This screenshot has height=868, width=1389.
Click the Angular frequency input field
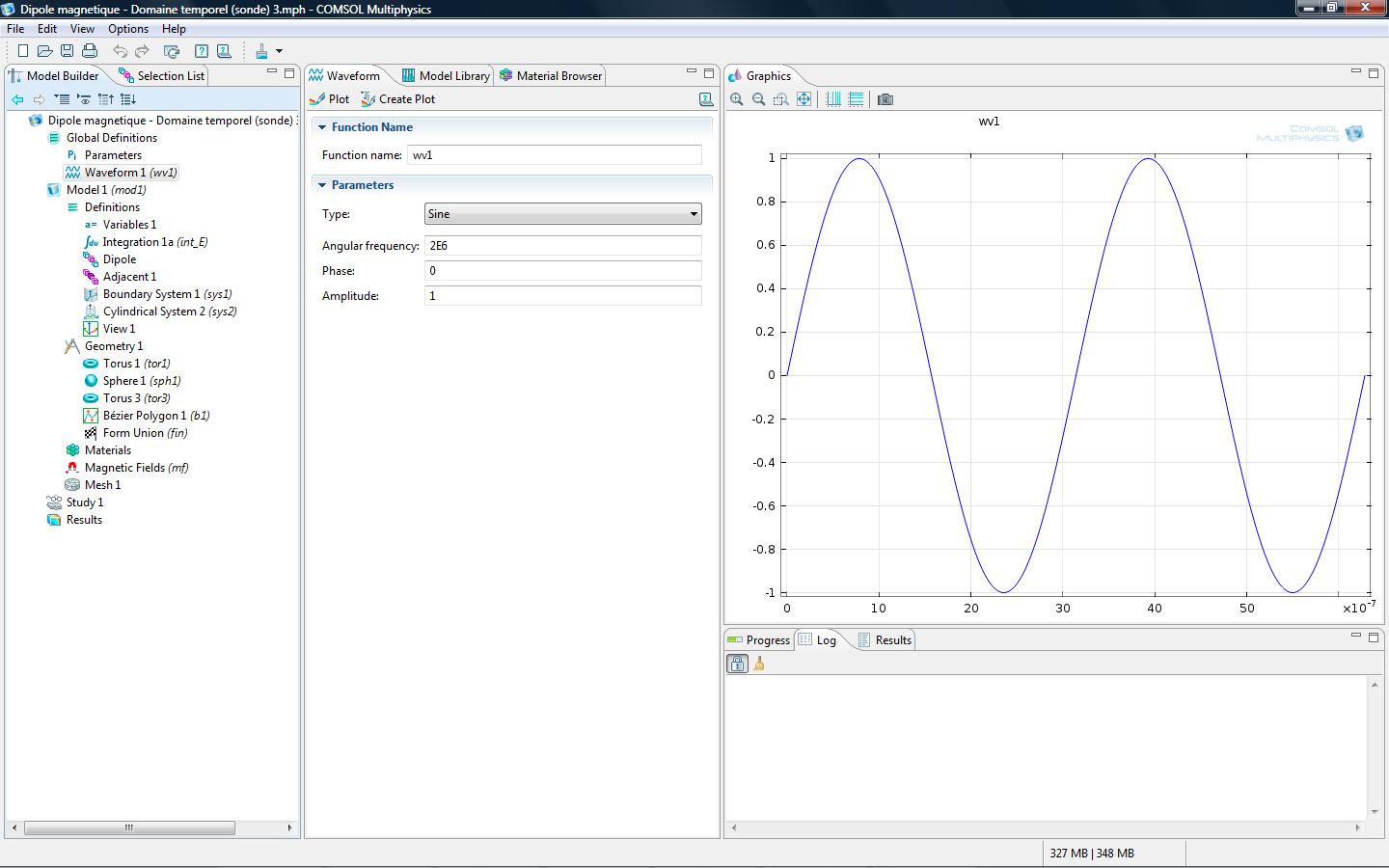pyautogui.click(x=562, y=246)
